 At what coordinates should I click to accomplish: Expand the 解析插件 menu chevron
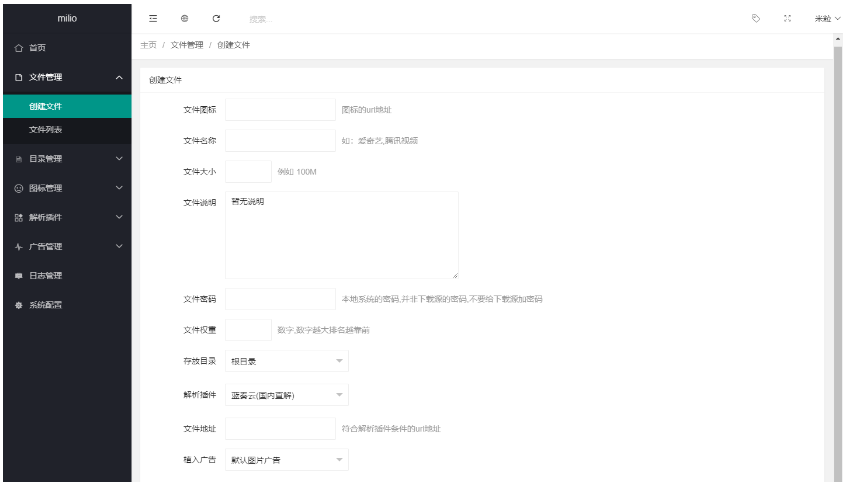(x=119, y=217)
